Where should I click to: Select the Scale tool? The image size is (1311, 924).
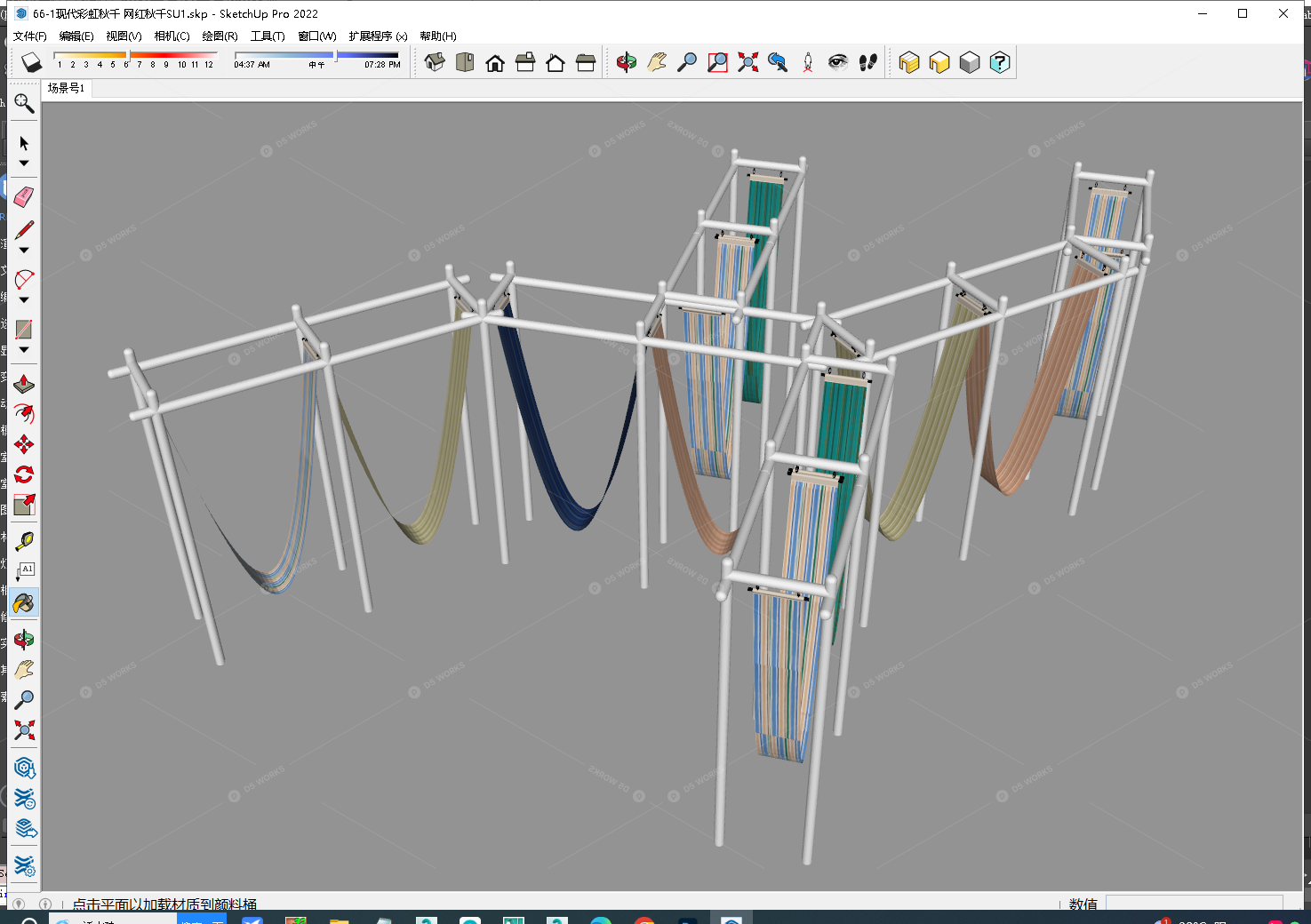pos(24,505)
